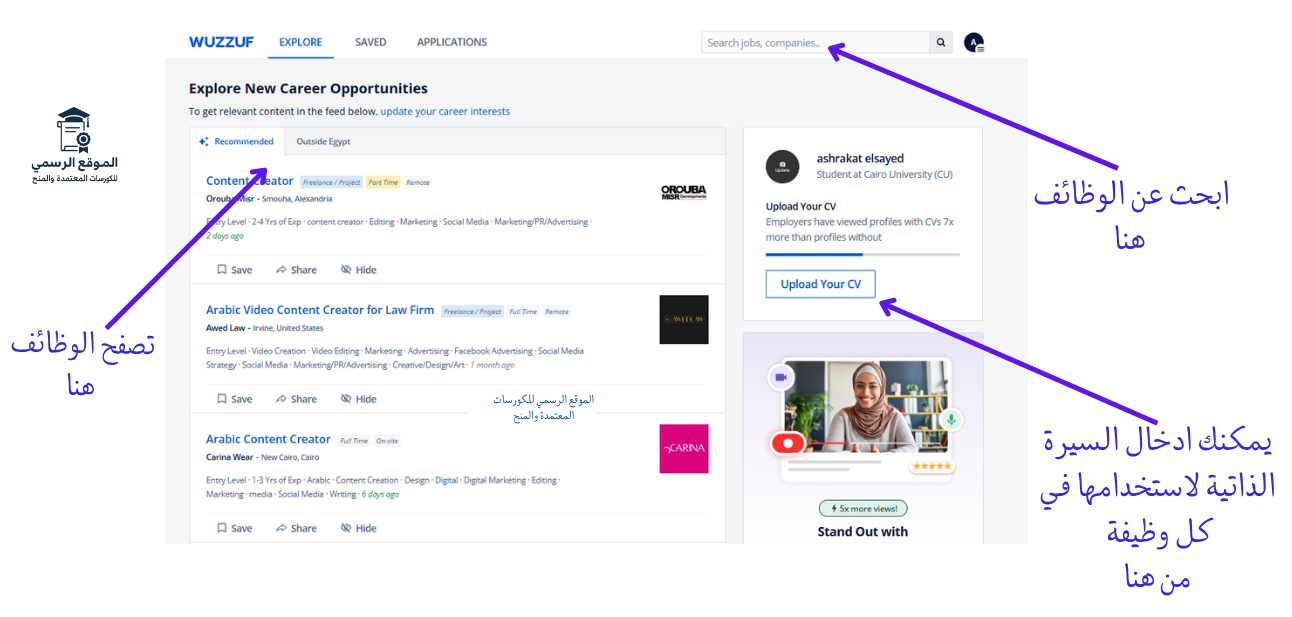Share the Content Creator job
The height and width of the screenshot is (617, 1292).
tap(296, 270)
